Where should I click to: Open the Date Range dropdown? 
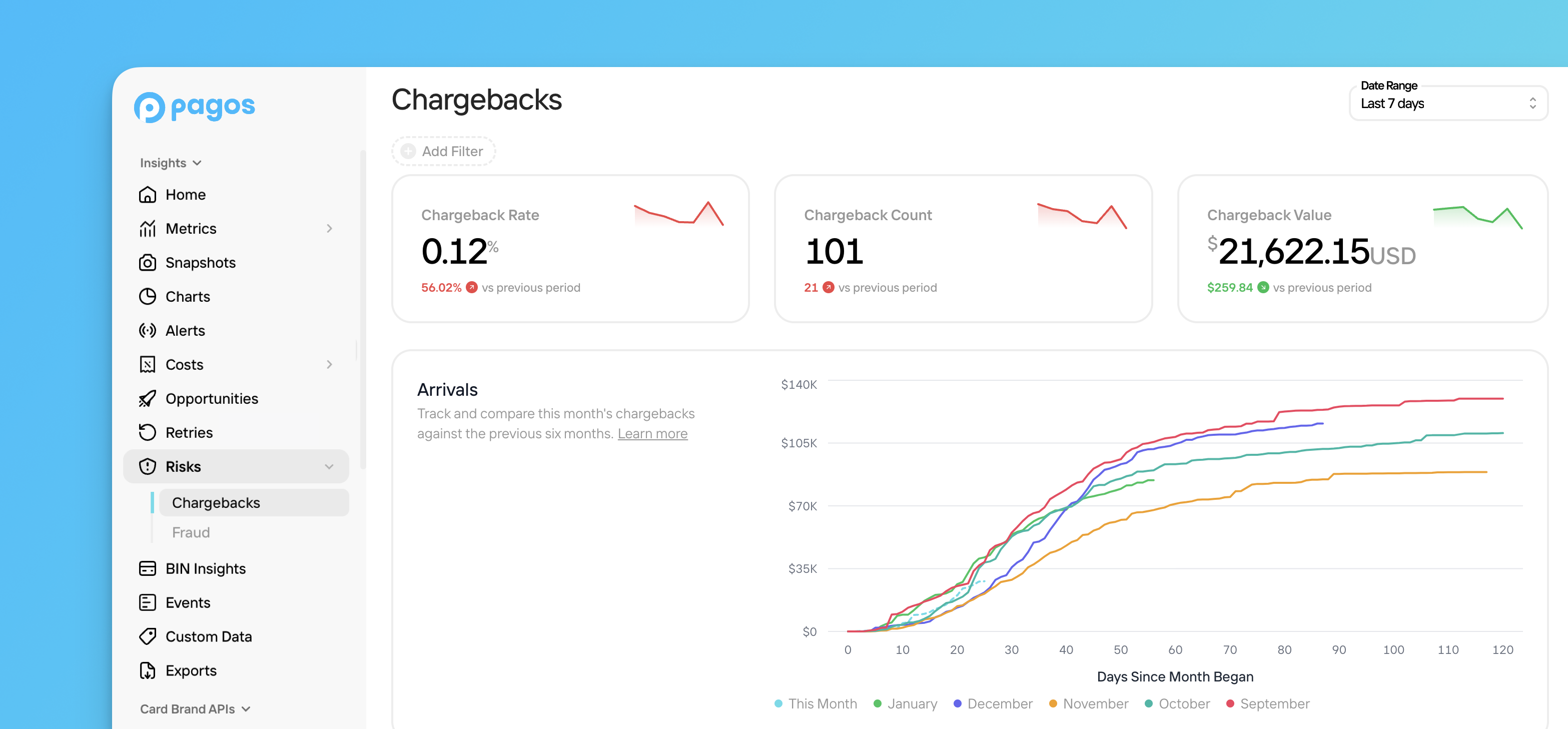click(1448, 104)
